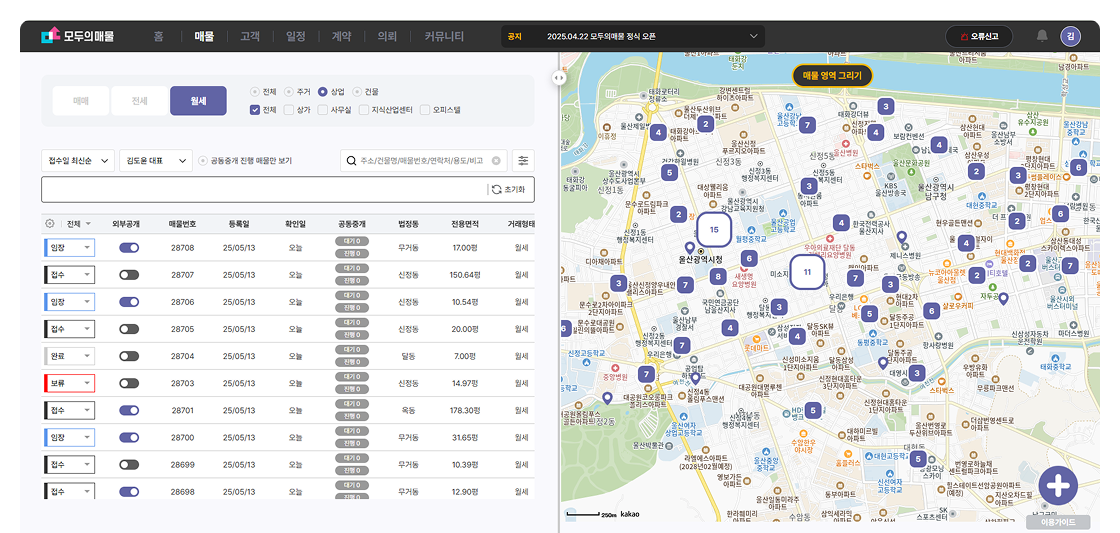1120x533 pixels.
Task: Click the 모두의매물 logo
Action: [77, 36]
